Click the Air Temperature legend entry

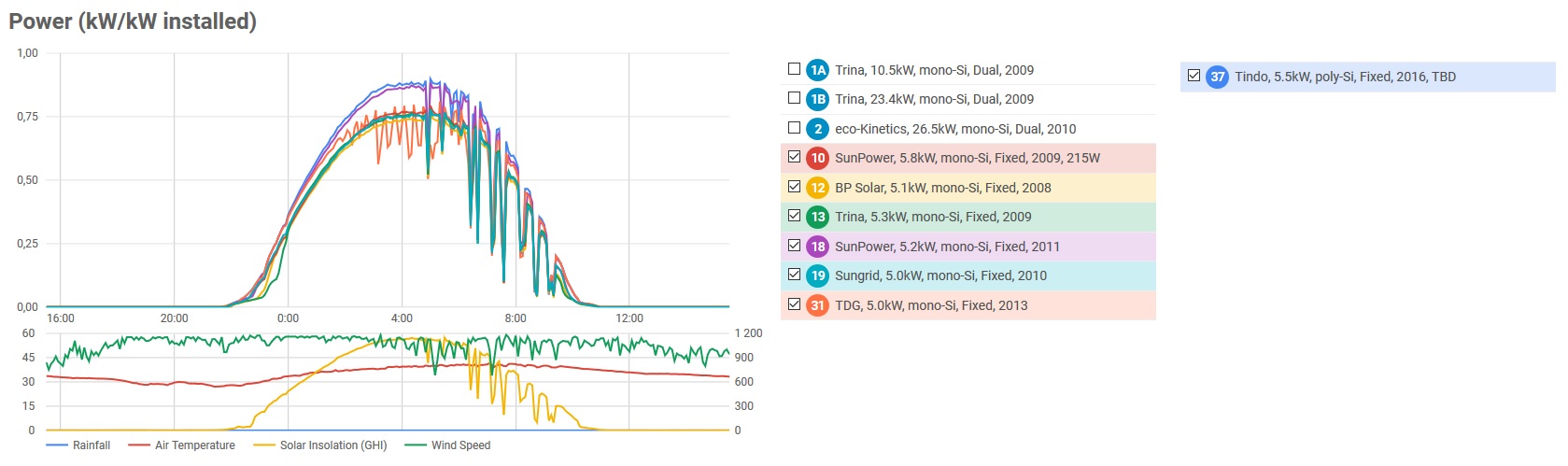click(182, 445)
